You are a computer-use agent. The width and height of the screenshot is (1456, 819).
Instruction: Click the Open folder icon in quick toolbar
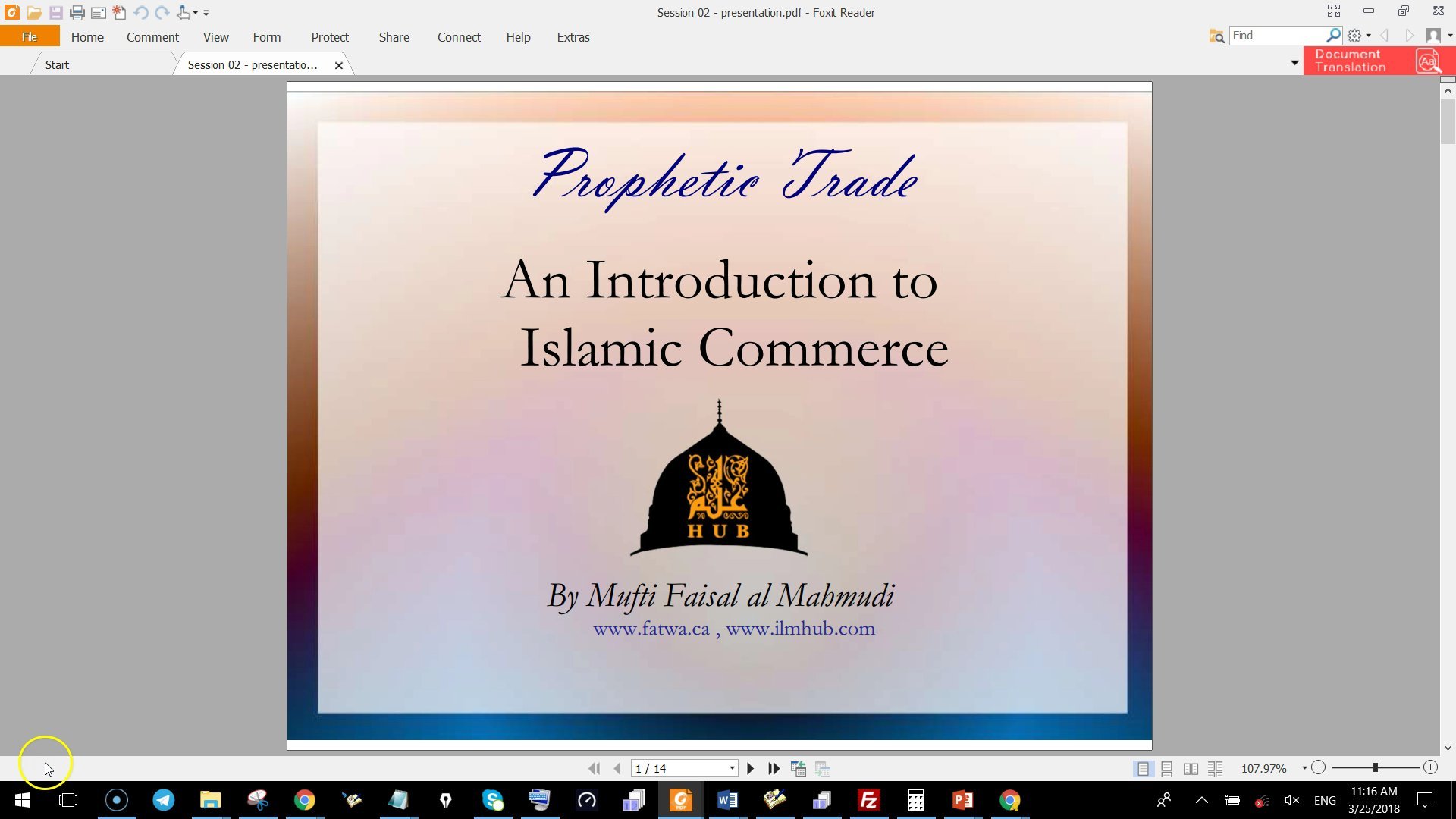34,13
